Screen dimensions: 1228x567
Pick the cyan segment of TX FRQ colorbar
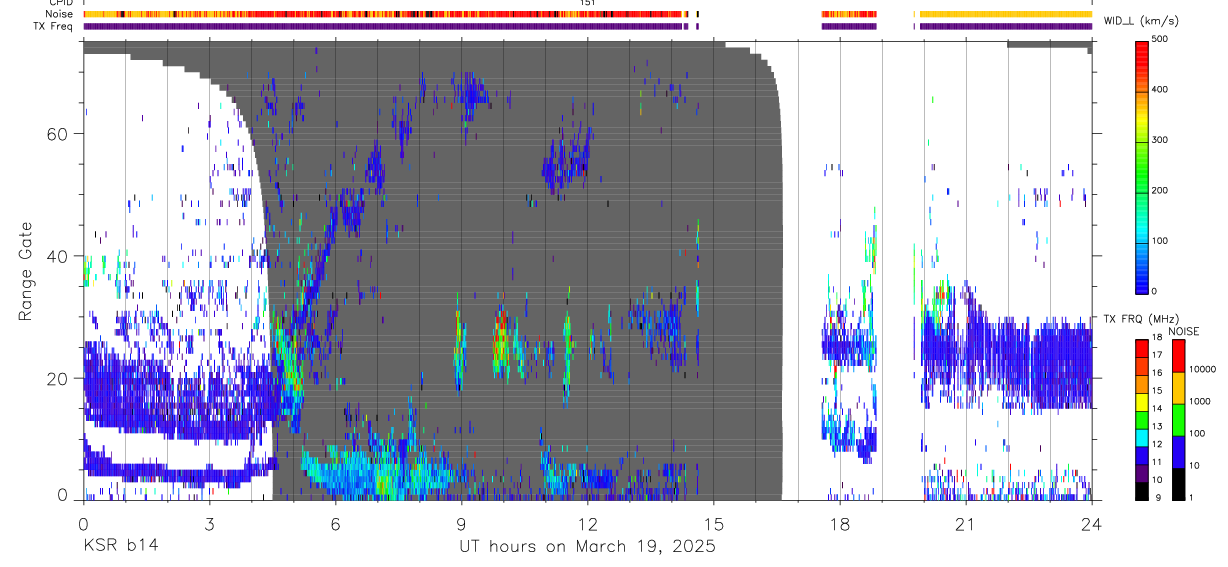pyautogui.click(x=1141, y=437)
